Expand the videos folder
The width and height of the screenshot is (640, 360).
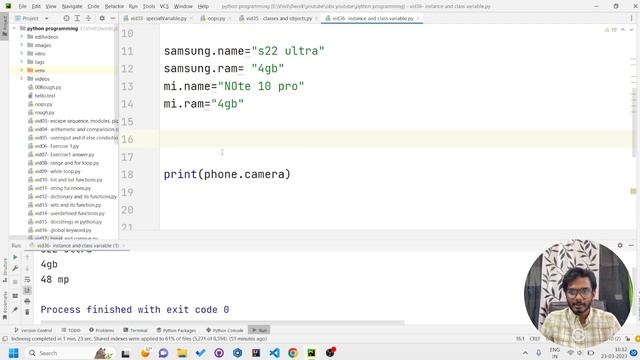pos(22,79)
